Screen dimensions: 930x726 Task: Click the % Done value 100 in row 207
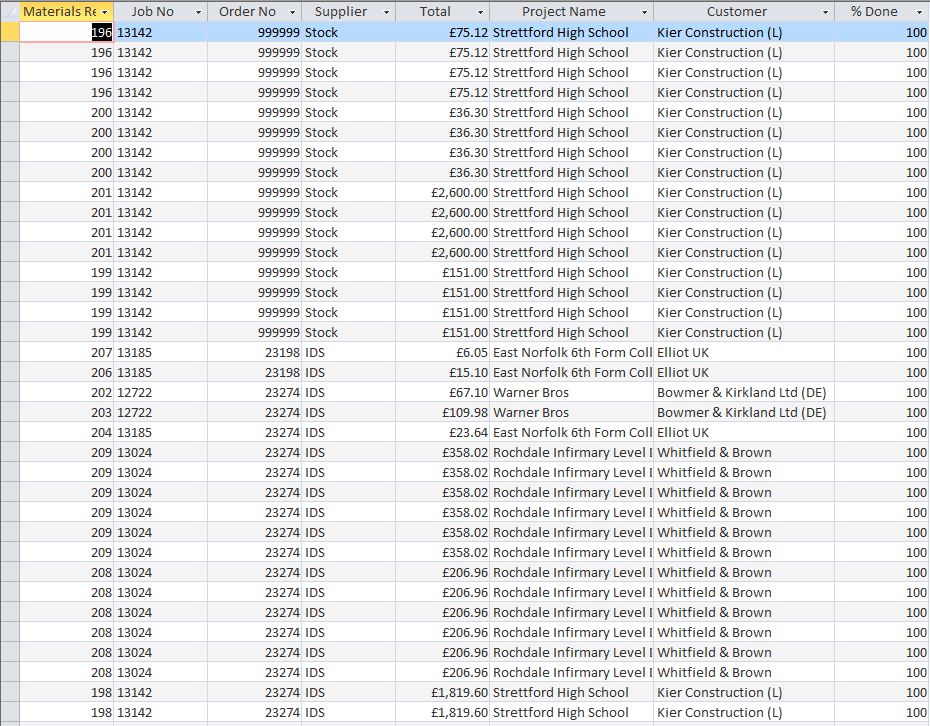point(916,352)
